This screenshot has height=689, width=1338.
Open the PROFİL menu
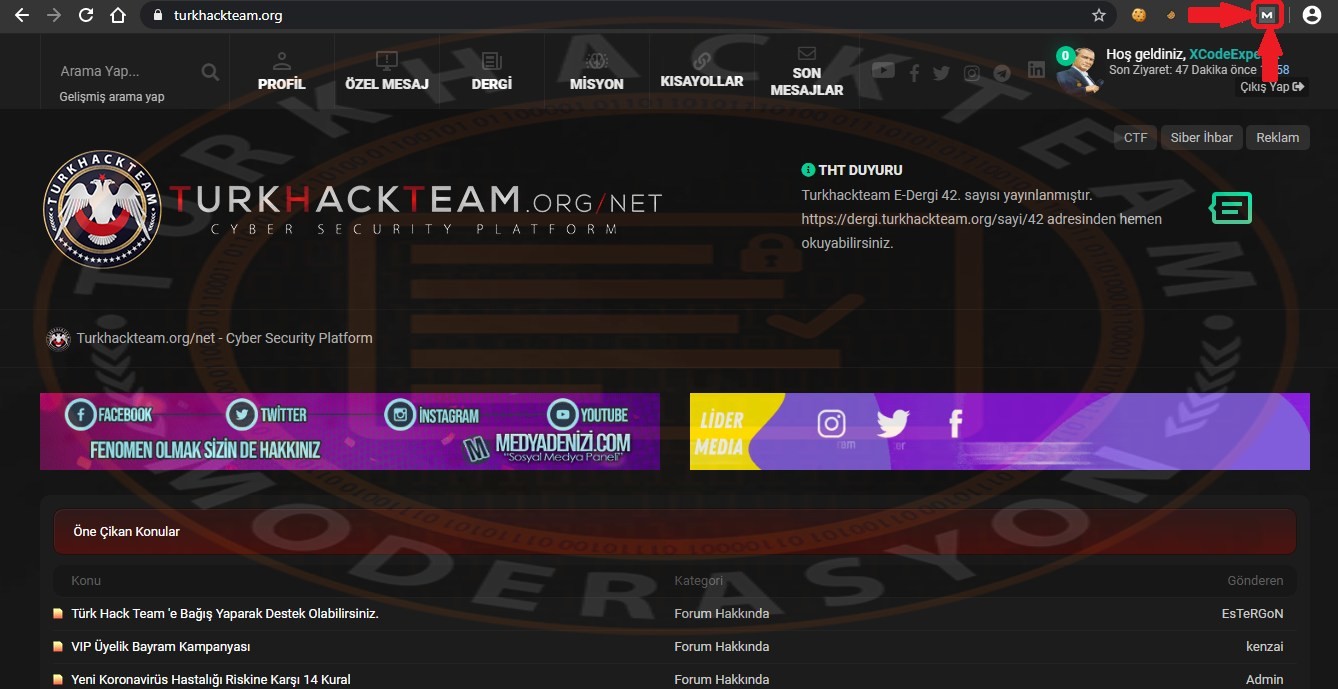[x=281, y=72]
